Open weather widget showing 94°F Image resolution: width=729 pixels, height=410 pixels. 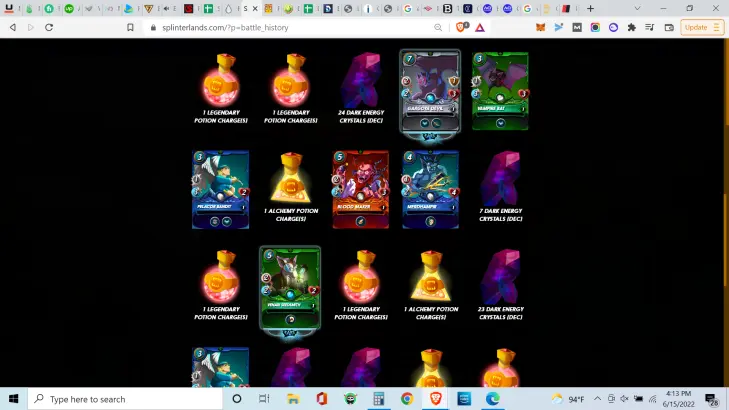(568, 399)
